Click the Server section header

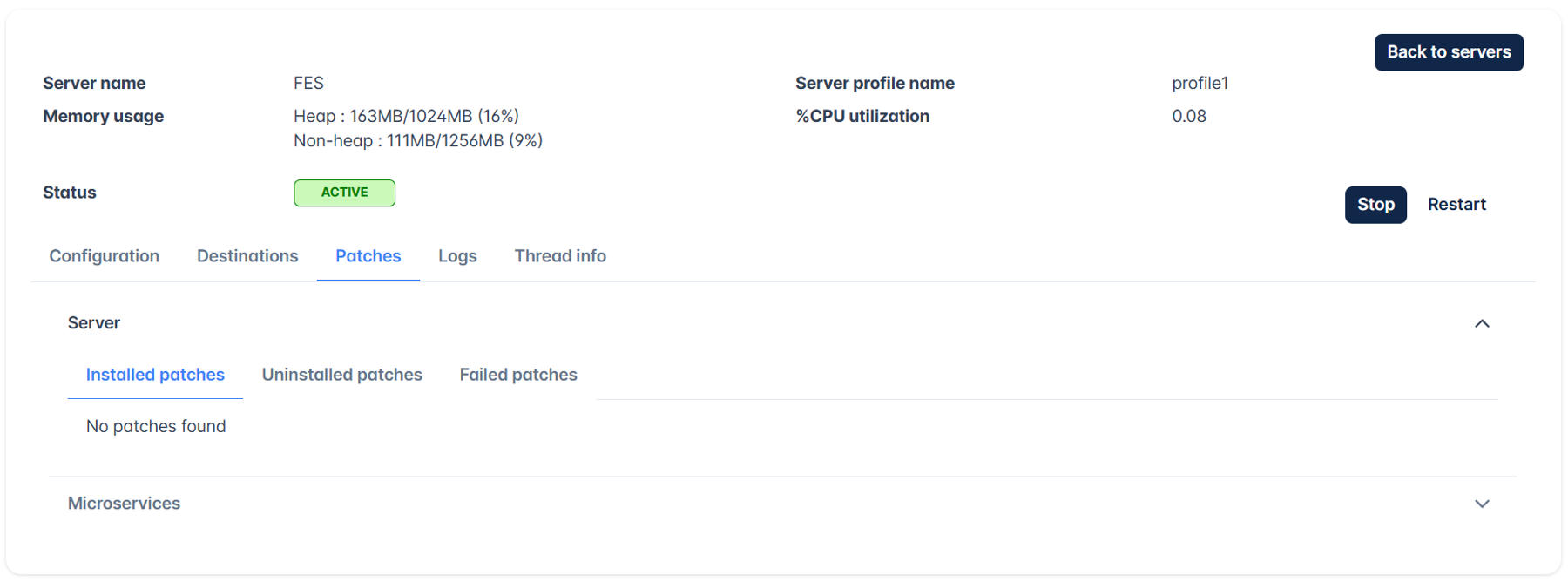(94, 323)
